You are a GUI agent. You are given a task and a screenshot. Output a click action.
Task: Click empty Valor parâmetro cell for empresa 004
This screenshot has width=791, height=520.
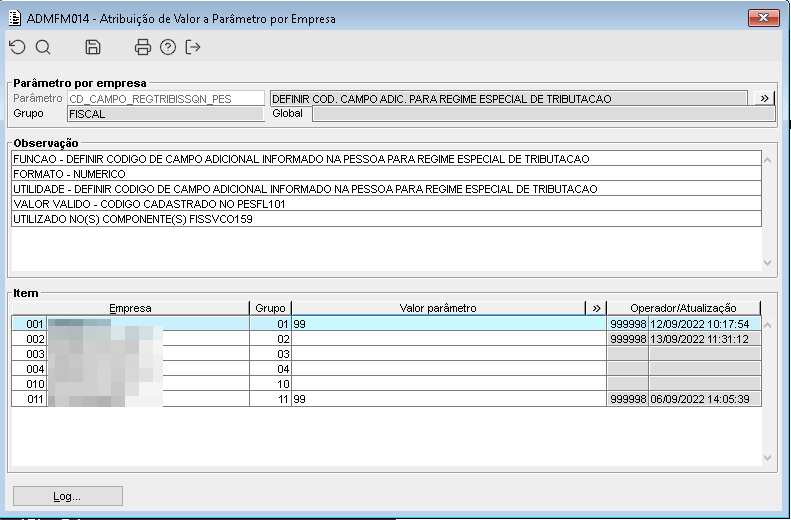click(449, 369)
